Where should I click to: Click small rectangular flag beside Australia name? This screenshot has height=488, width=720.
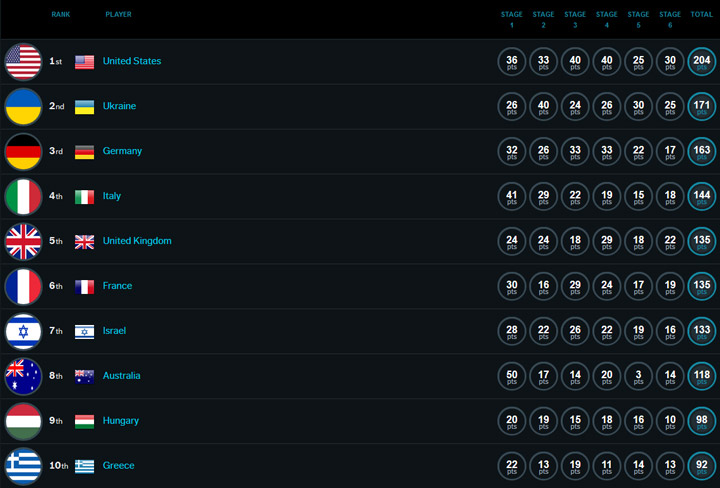point(84,377)
